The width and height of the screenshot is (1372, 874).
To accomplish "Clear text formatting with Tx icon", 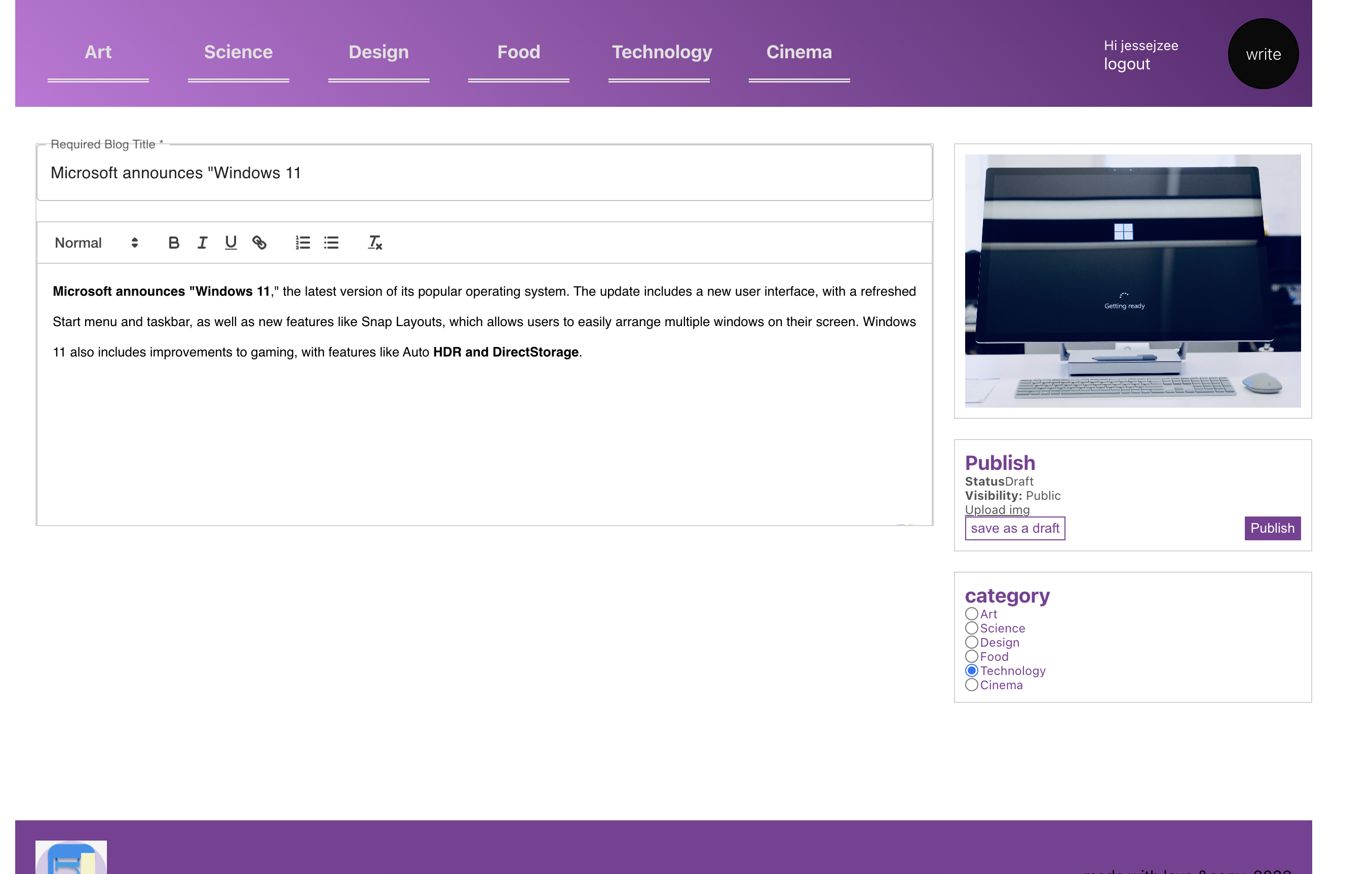I will tap(374, 243).
